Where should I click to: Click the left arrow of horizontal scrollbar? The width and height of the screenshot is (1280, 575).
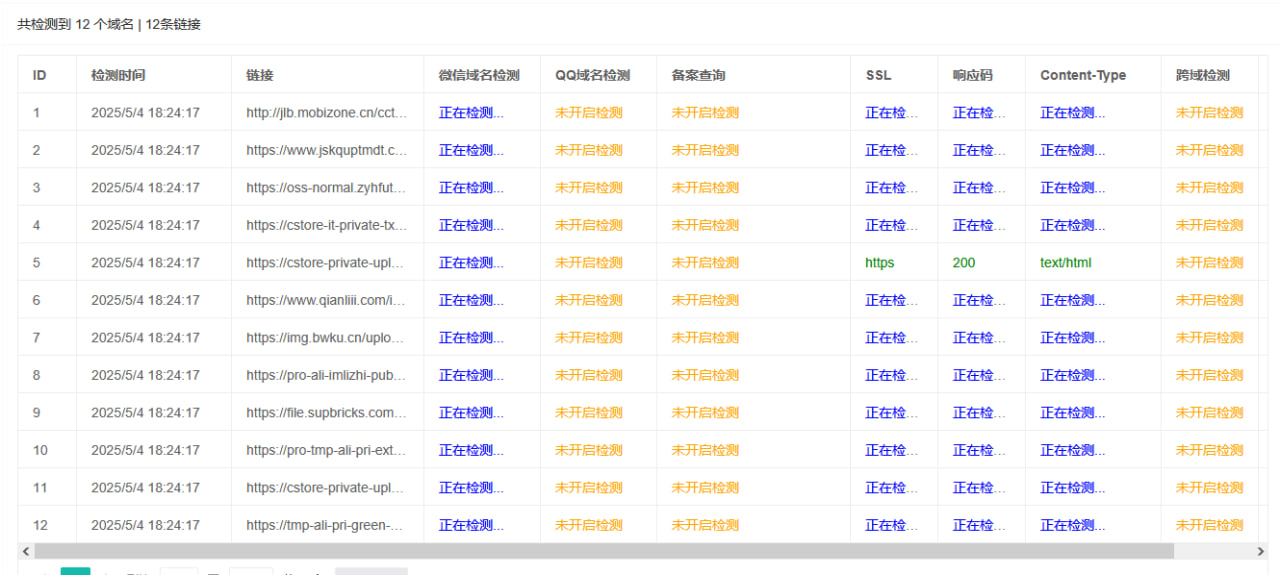tap(26, 551)
